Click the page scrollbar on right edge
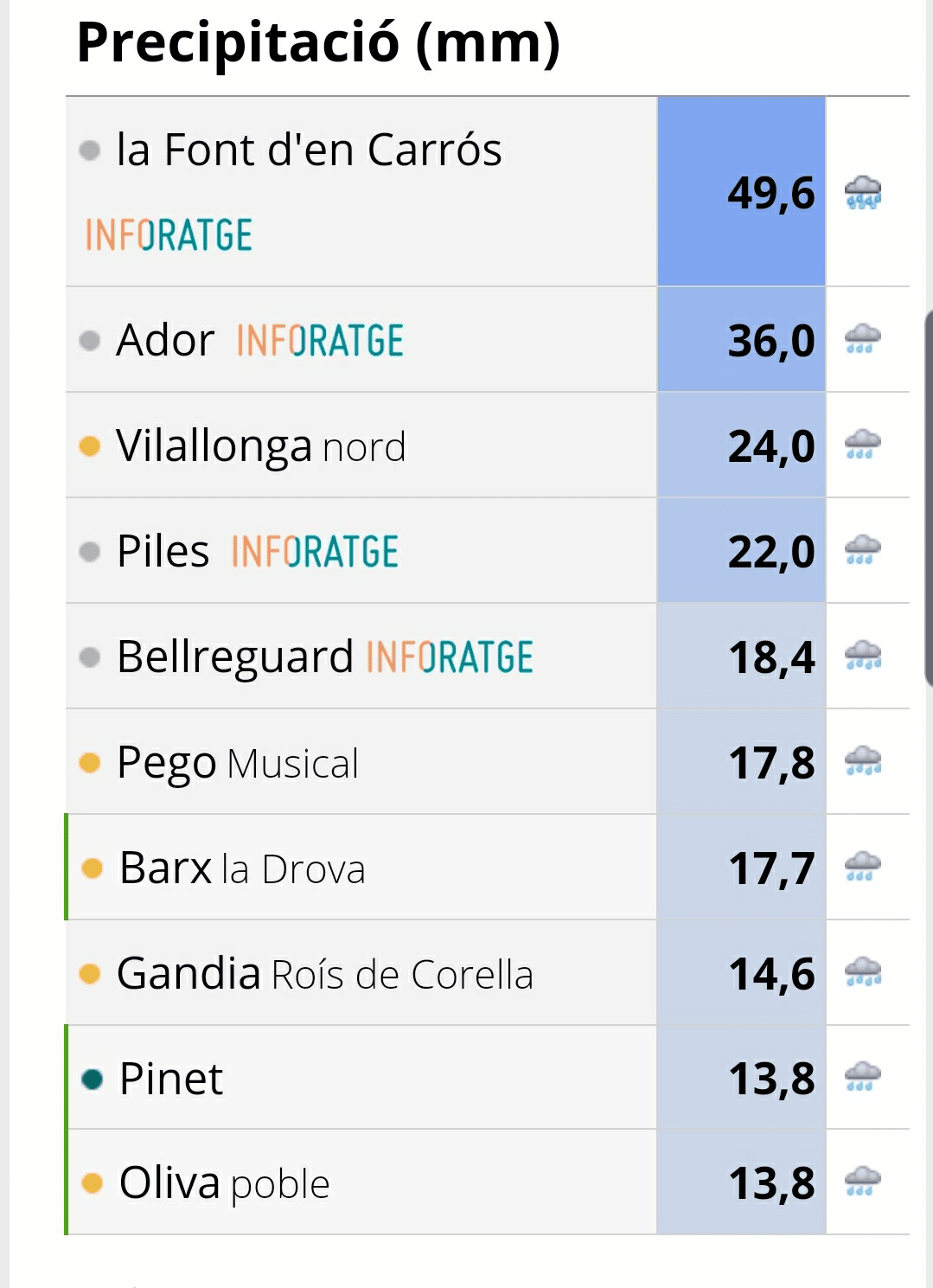 [x=929, y=499]
